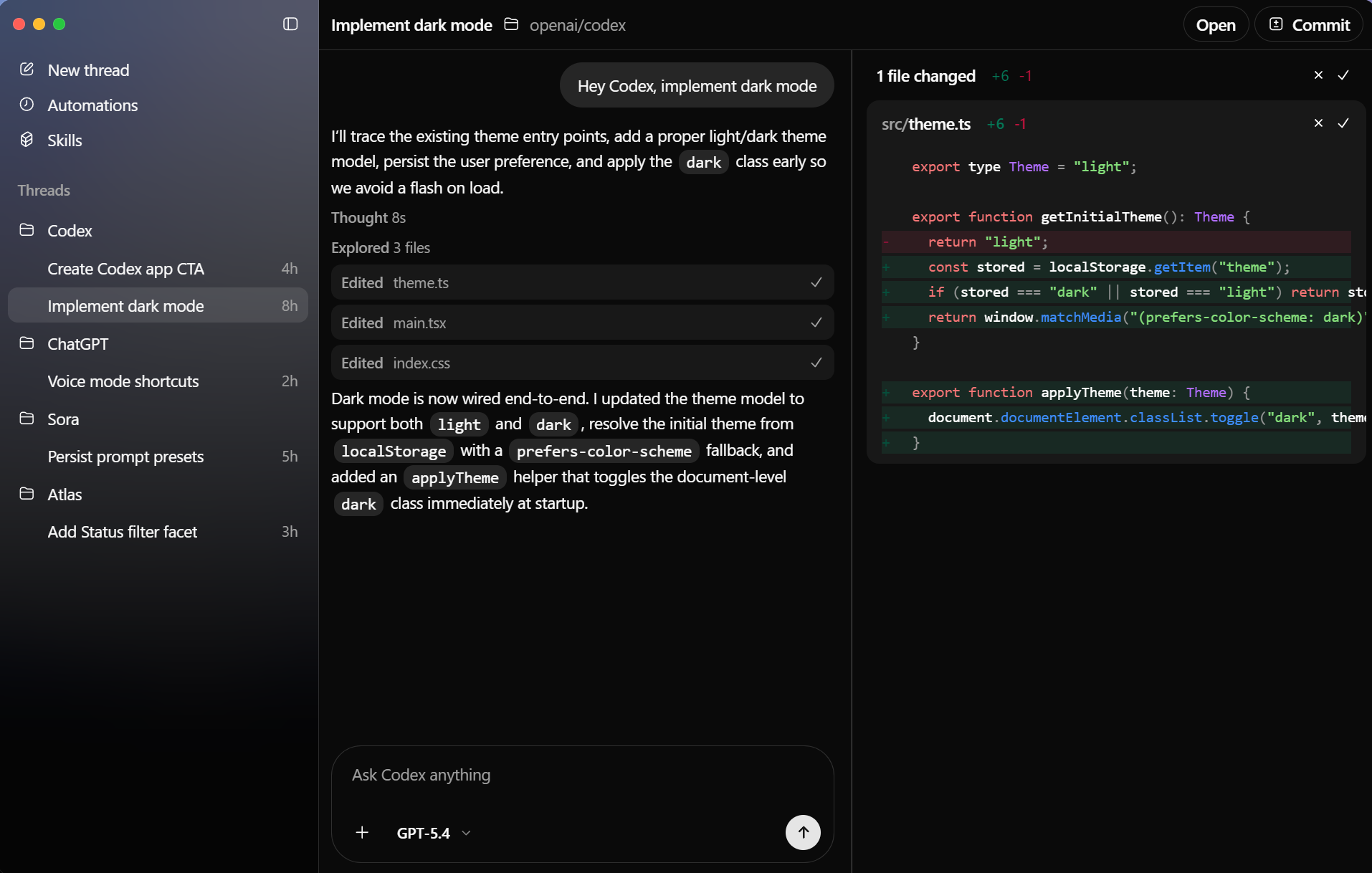
Task: Discard src/theme.ts changes with X
Action: click(1318, 123)
